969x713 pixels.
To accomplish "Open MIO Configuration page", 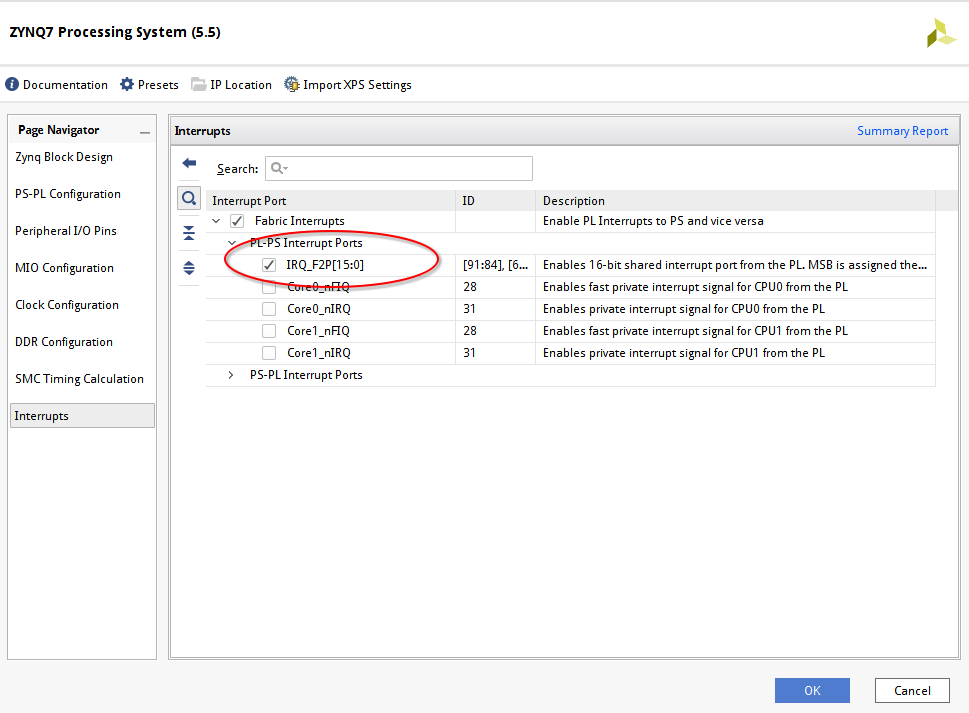I will [x=64, y=268].
